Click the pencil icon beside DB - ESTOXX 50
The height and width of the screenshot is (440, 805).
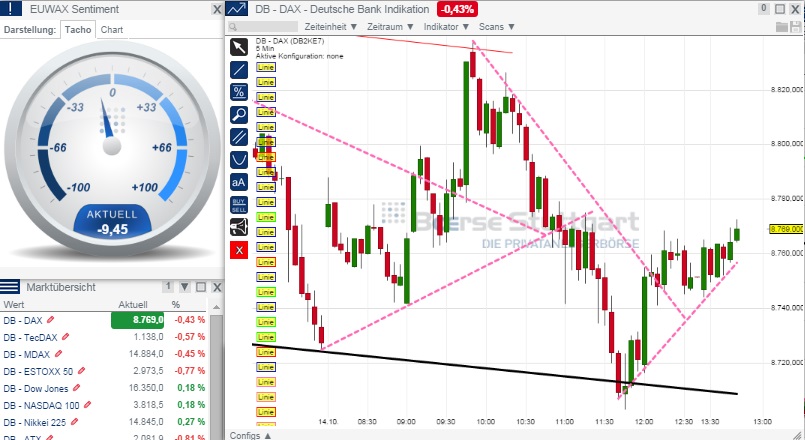click(82, 371)
